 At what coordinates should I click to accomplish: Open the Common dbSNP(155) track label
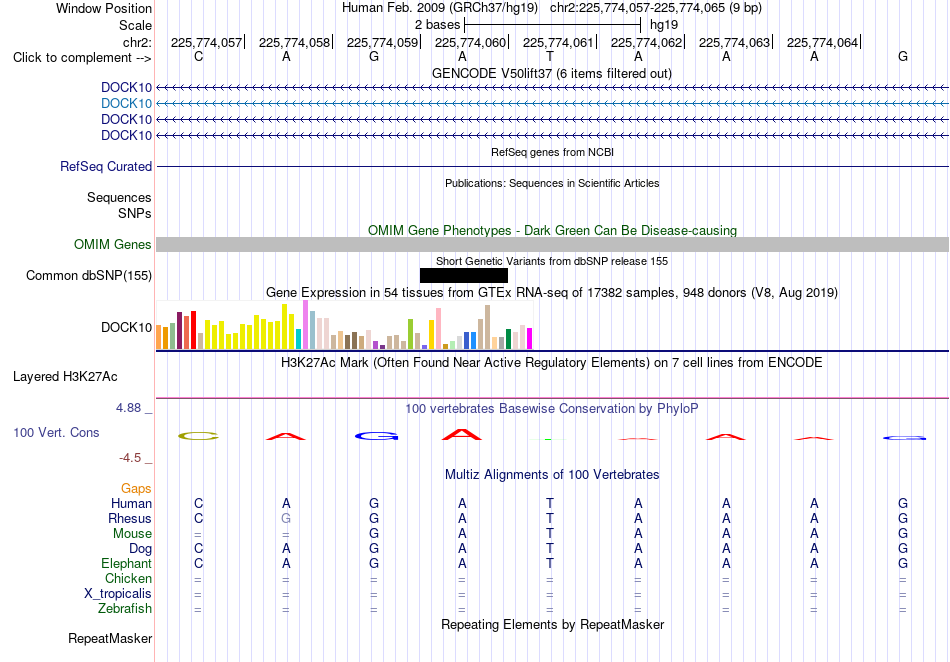click(89, 276)
